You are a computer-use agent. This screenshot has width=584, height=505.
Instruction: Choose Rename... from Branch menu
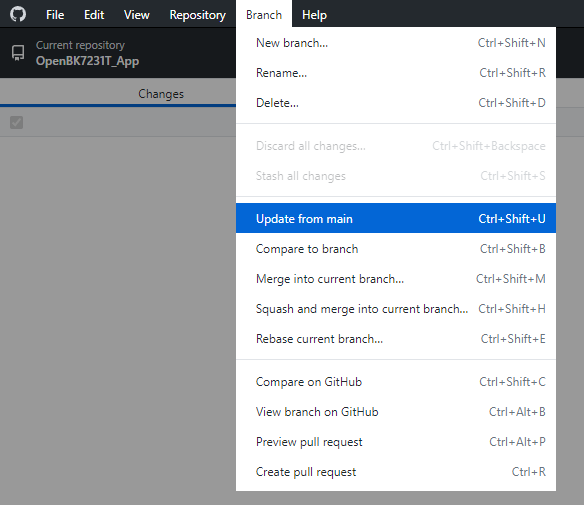pyautogui.click(x=396, y=73)
